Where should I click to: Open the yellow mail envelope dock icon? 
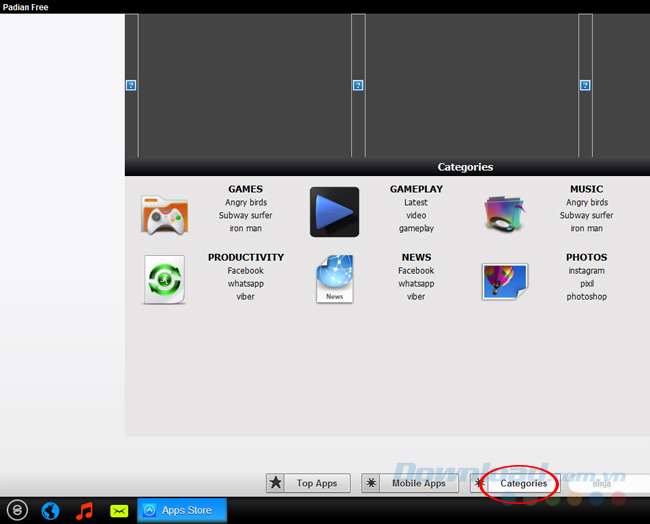pyautogui.click(x=119, y=510)
